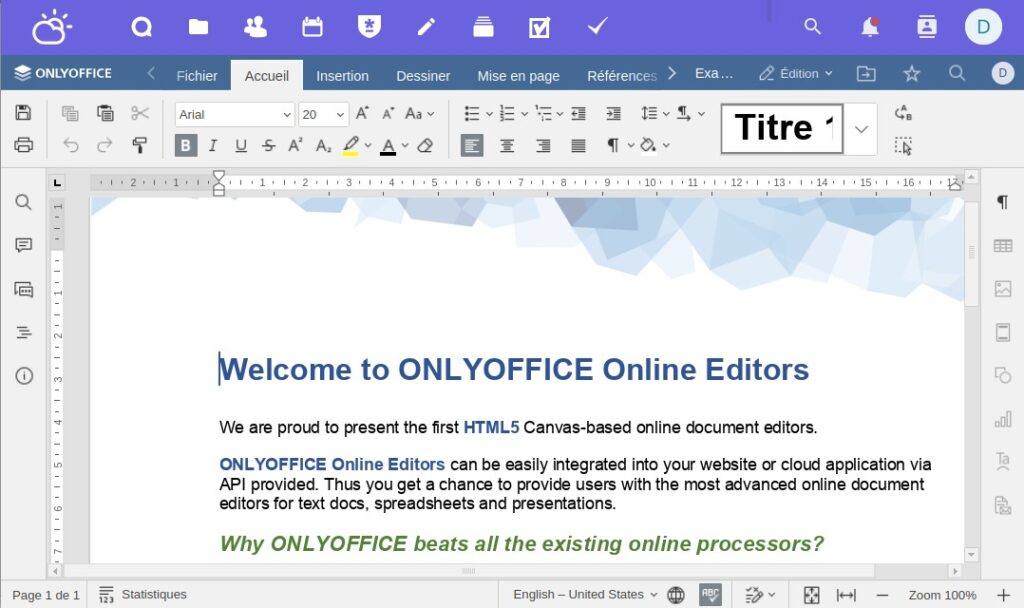Screen dimensions: 1024x608
Task: Click the yellow highlight color button
Action: click(350, 145)
